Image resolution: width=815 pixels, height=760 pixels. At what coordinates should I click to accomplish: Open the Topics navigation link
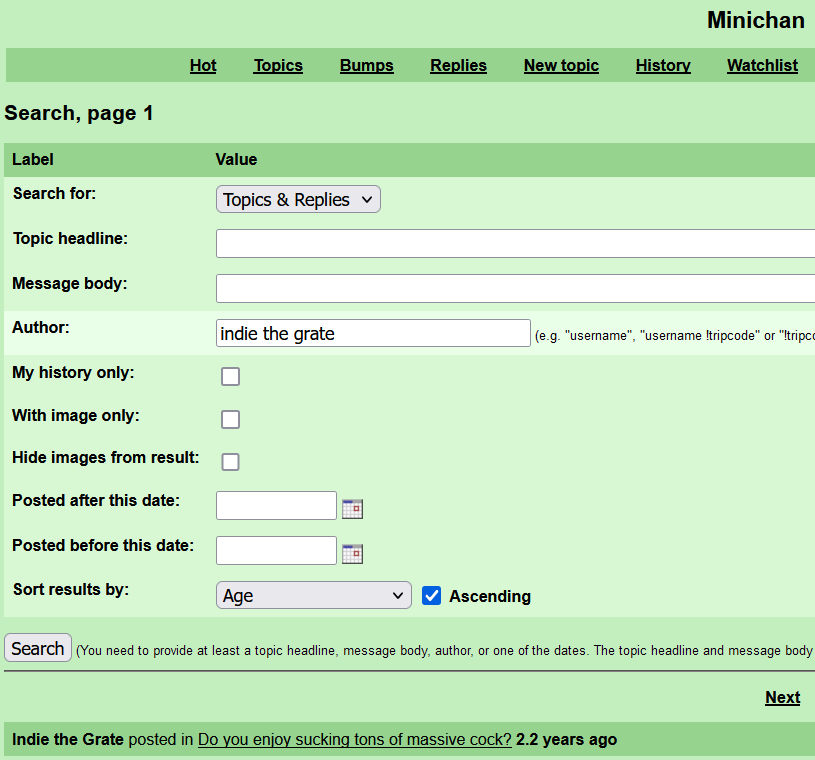(278, 65)
